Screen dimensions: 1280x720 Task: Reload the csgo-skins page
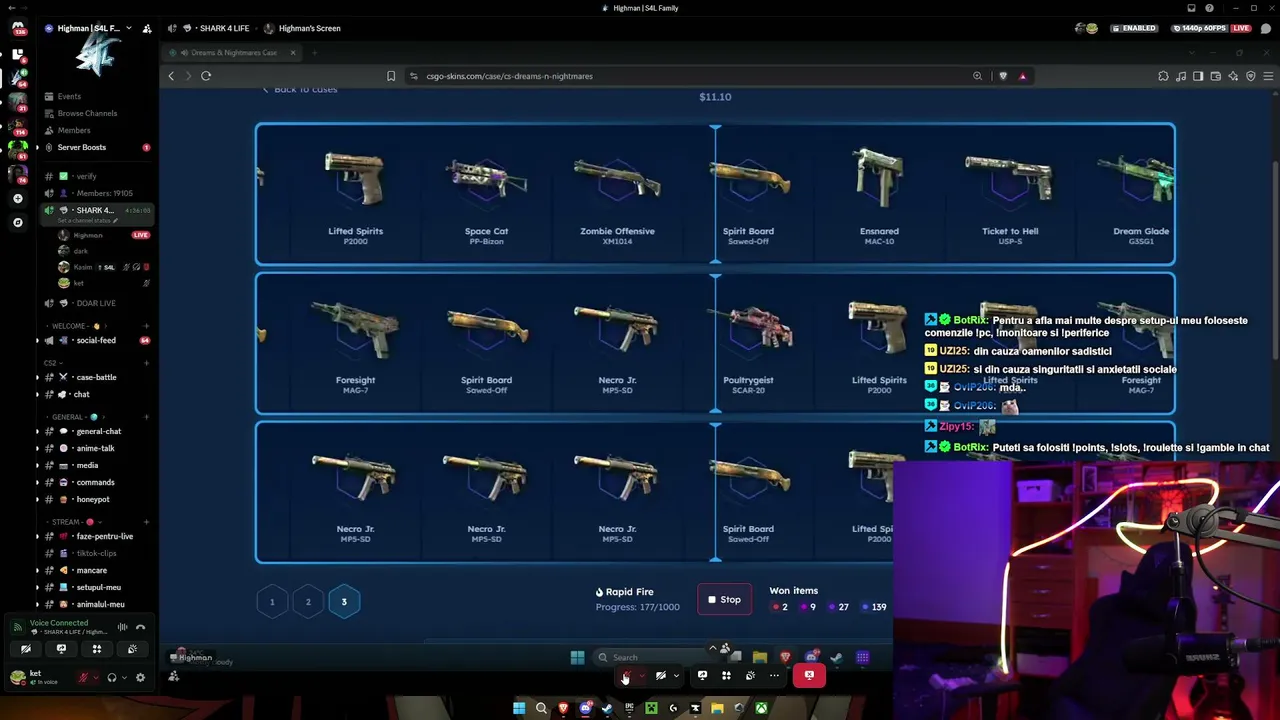point(206,76)
